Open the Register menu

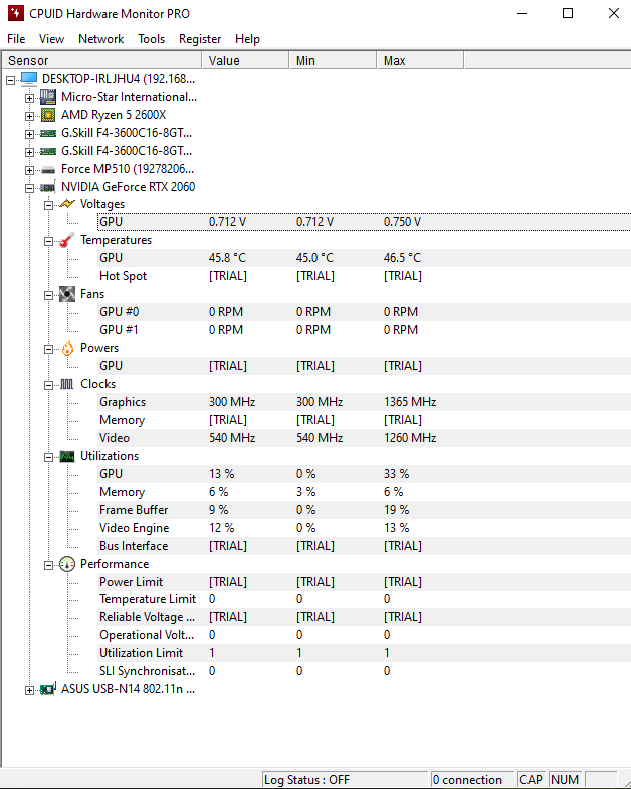[x=200, y=39]
